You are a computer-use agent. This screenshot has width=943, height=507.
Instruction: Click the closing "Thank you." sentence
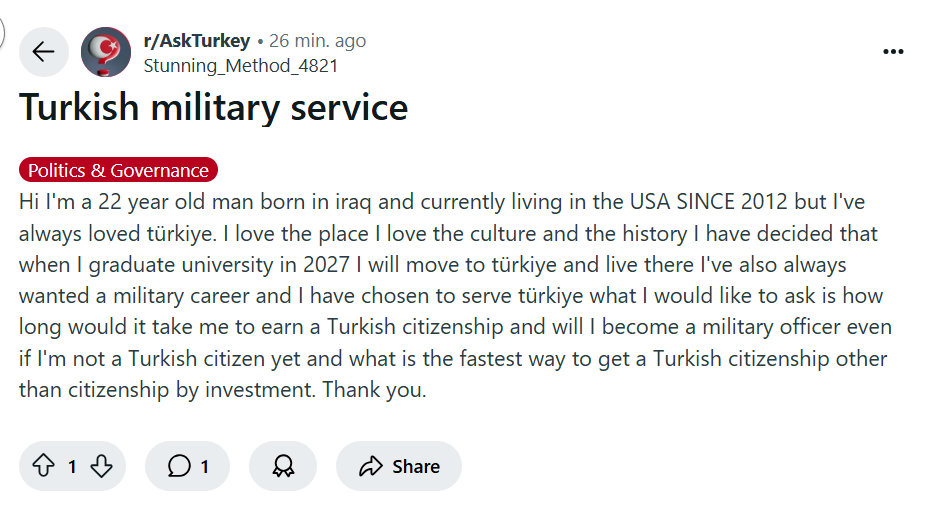[x=374, y=390]
